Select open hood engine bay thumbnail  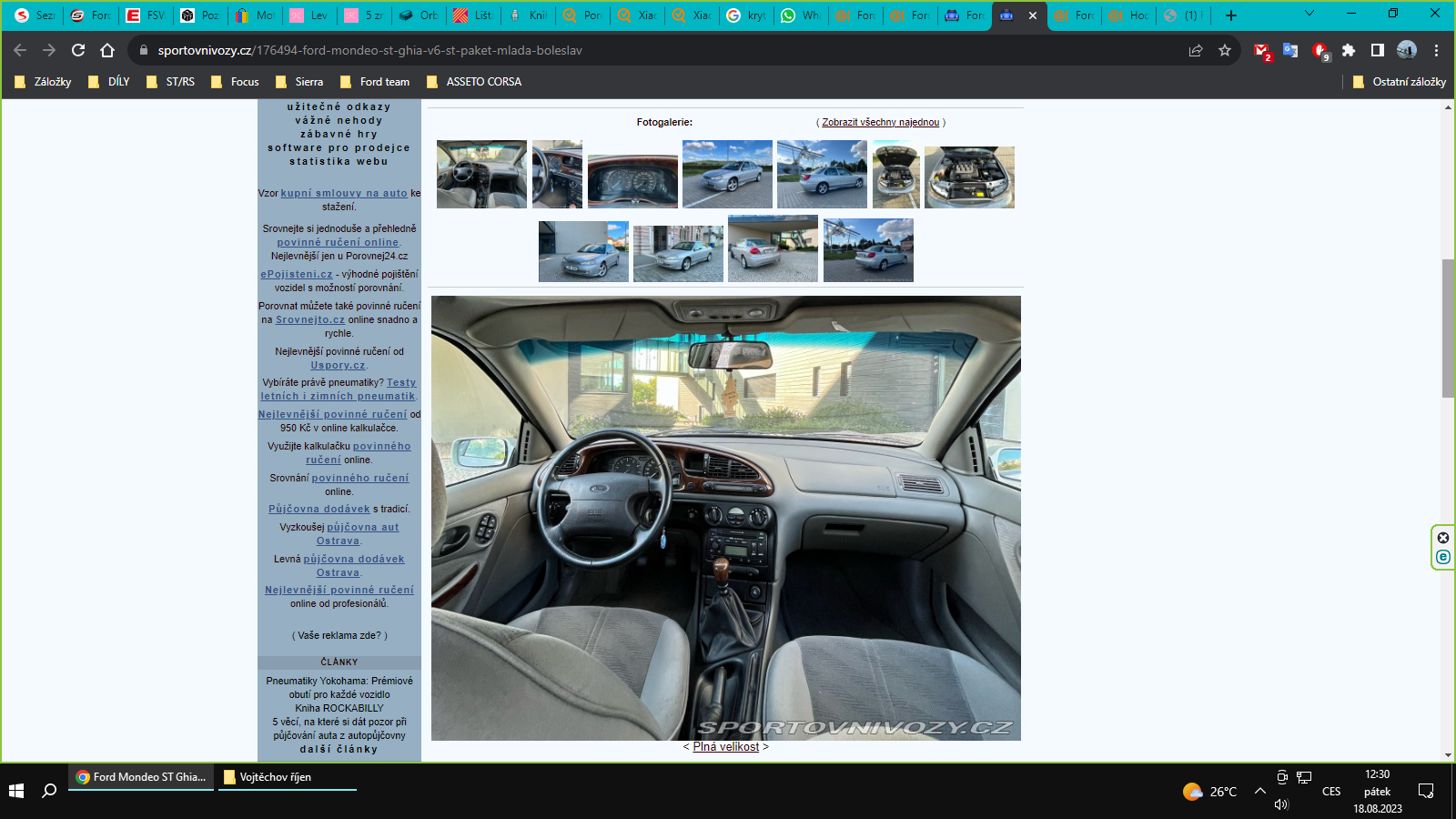896,174
